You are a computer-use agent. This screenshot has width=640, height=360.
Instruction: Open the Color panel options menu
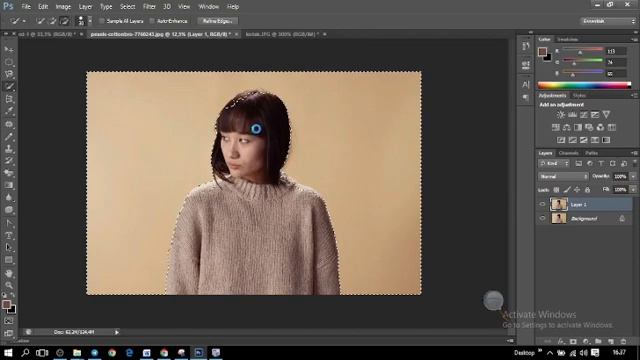click(x=634, y=40)
